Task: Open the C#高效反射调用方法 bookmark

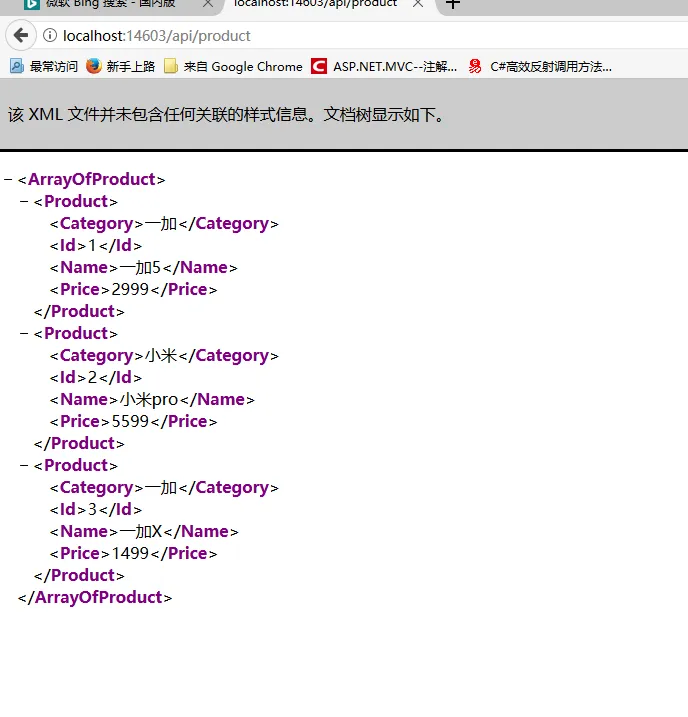Action: [540, 67]
